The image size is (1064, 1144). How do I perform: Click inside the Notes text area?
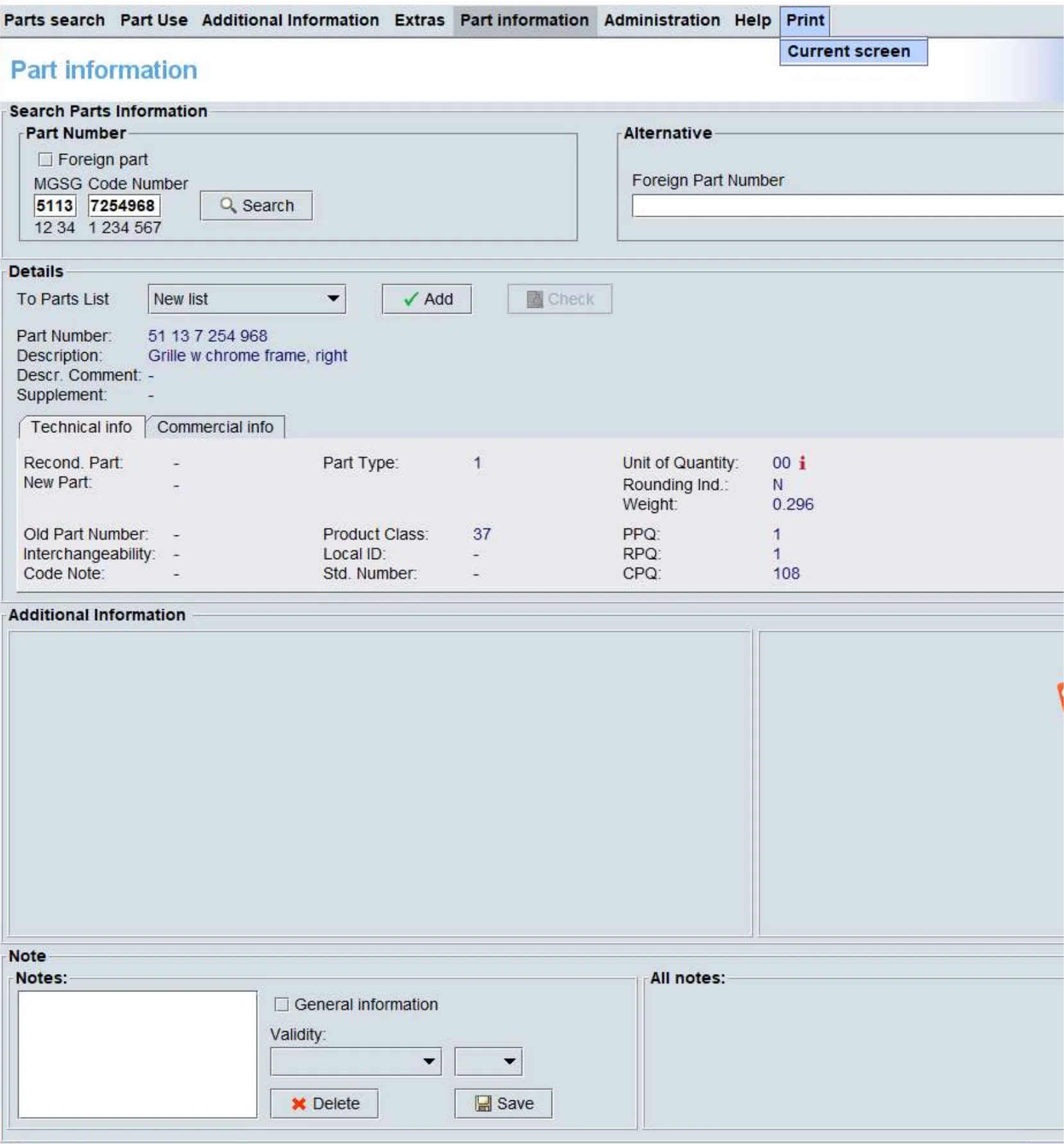tap(137, 1054)
